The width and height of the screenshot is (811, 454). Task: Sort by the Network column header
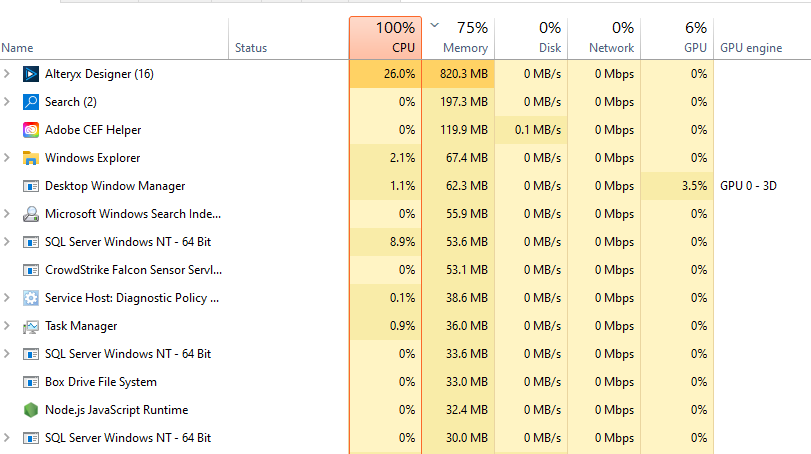tap(604, 38)
